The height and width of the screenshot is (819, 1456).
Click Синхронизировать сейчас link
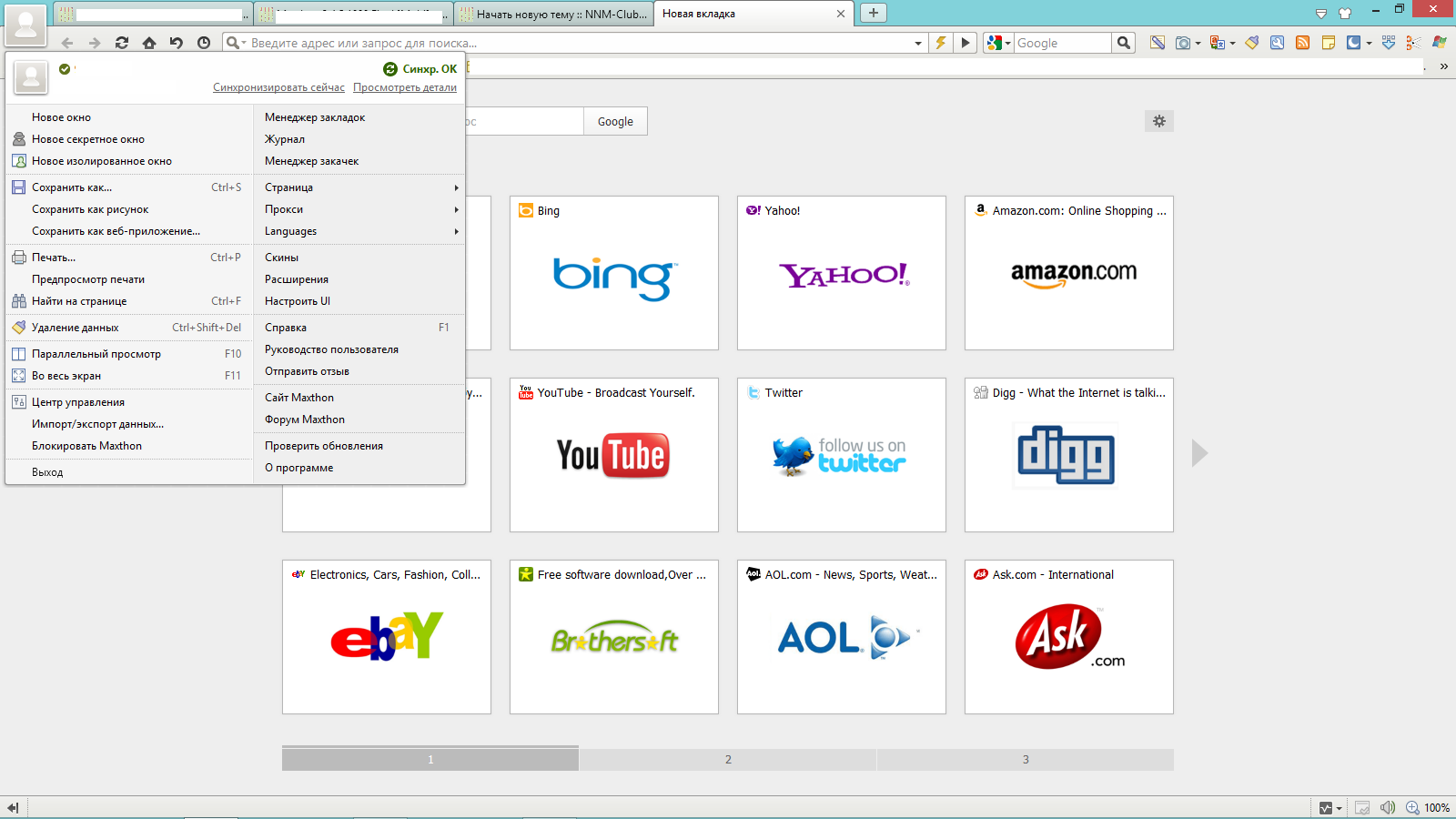pyautogui.click(x=278, y=87)
